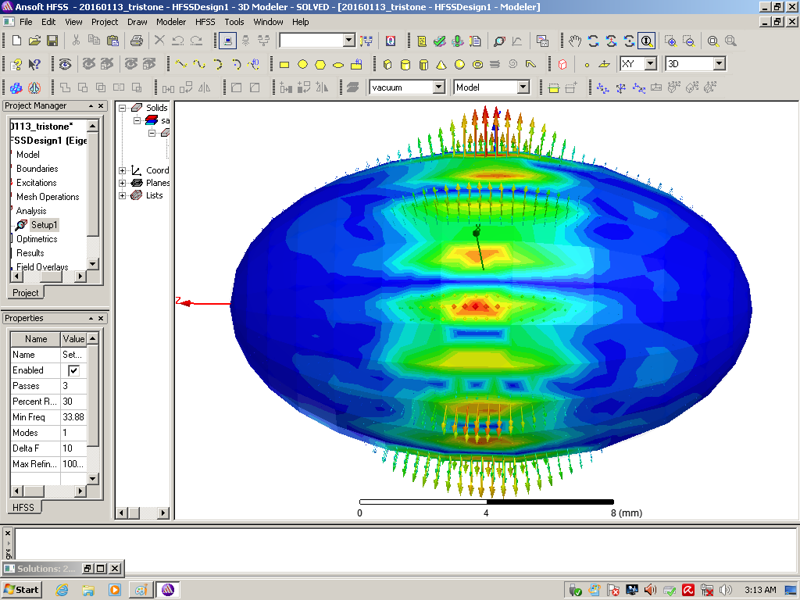800x600 pixels.
Task: Collapse the Solids tree node
Action: click(123, 107)
